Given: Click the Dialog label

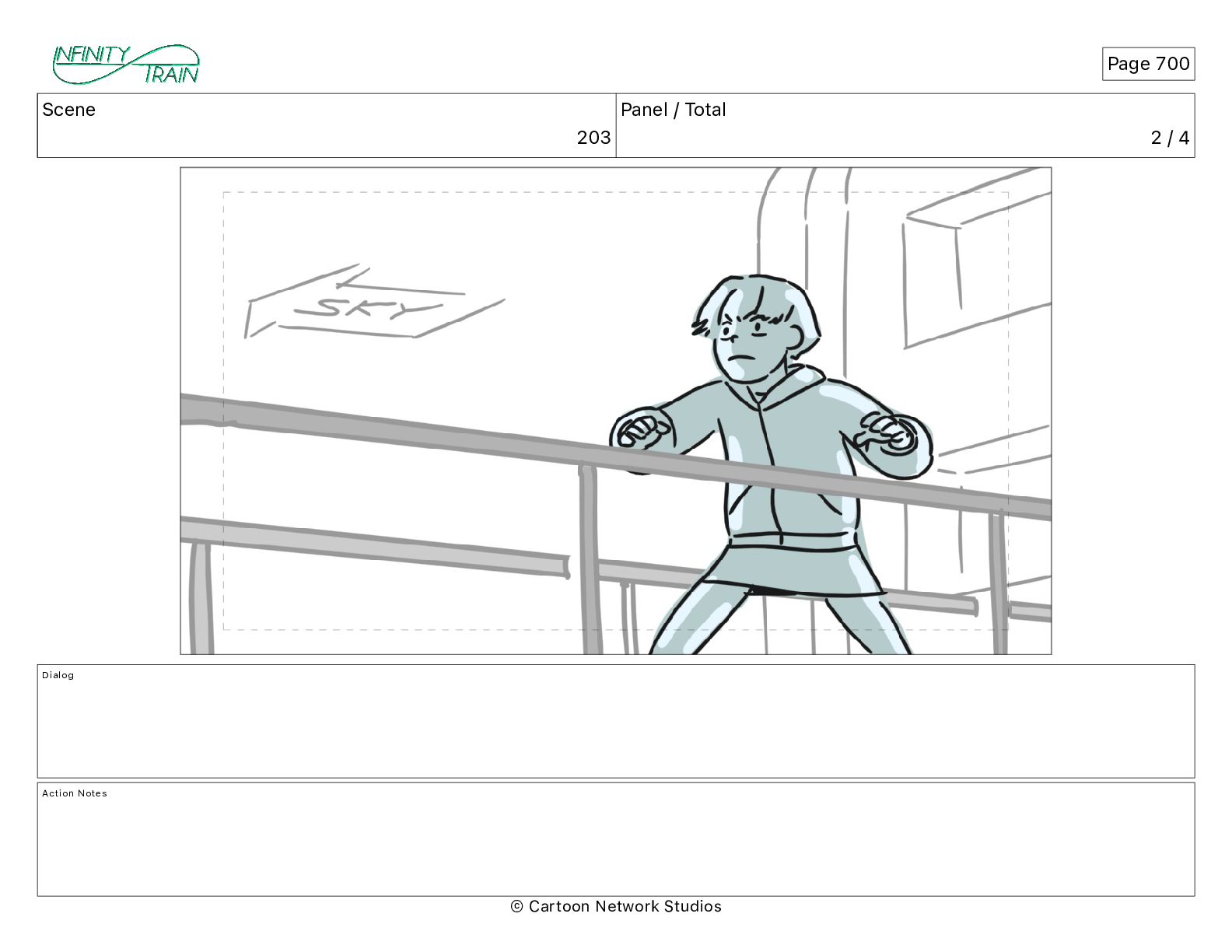Looking at the screenshot, I should 58,675.
